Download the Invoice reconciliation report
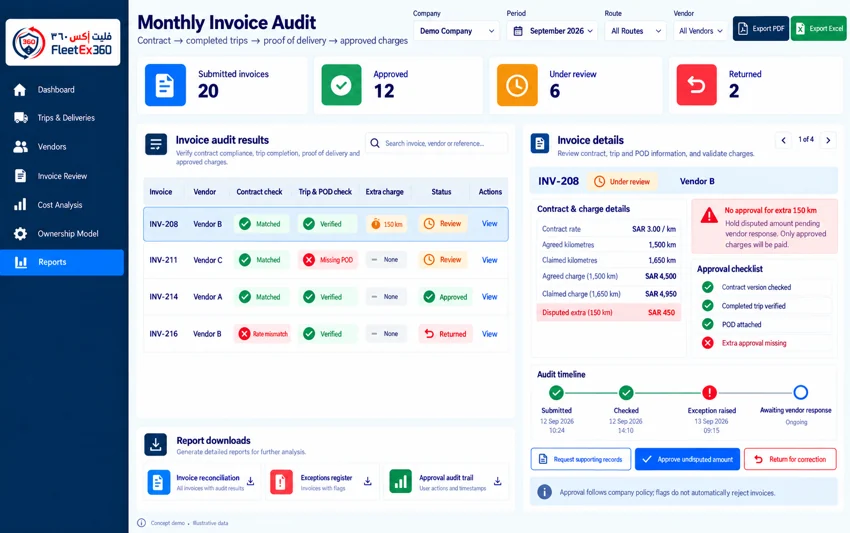 pos(250,481)
